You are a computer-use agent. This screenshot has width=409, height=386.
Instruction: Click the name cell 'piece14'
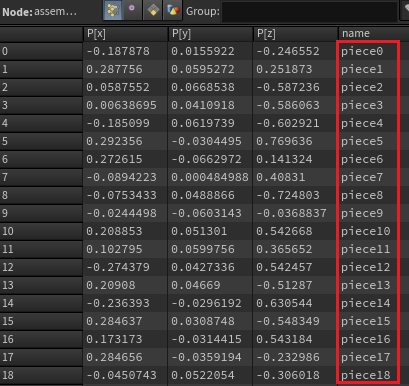pyautogui.click(x=366, y=303)
